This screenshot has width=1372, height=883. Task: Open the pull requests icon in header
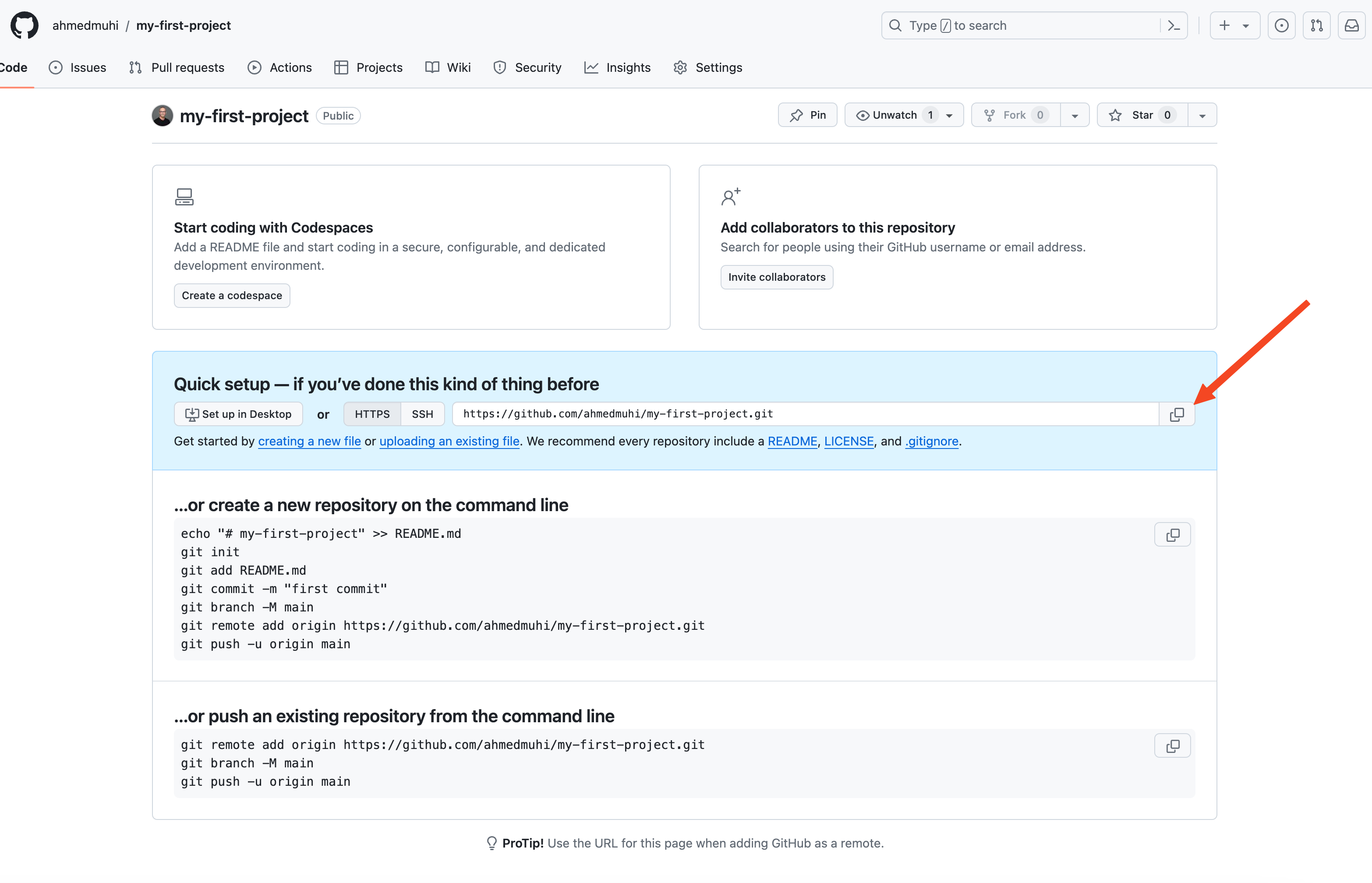(x=1316, y=25)
